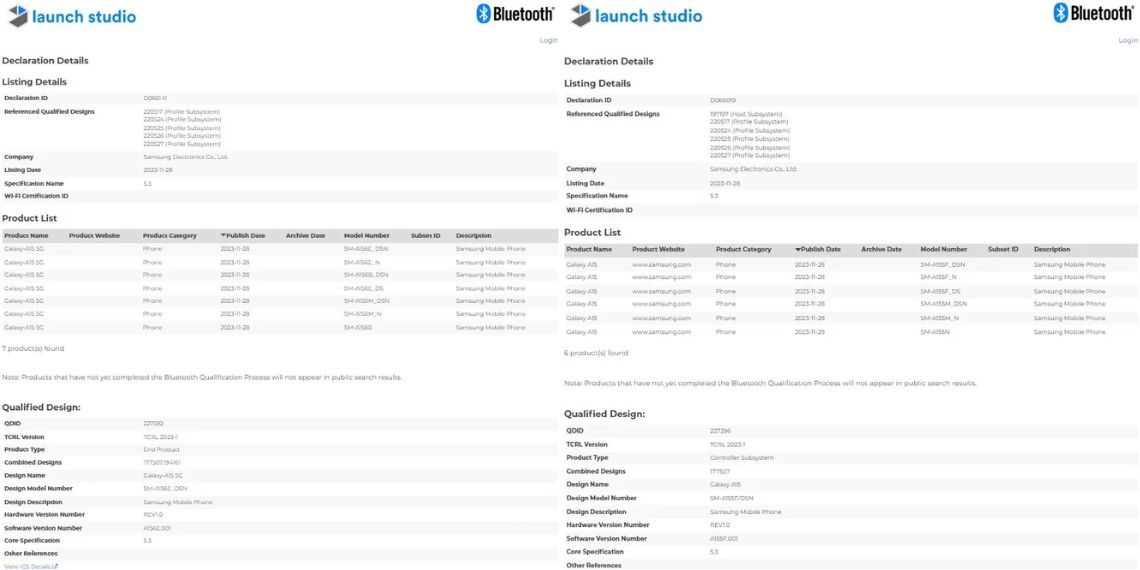The height and width of the screenshot is (570, 1140).
Task: Select the SM-A156E_DSN model row
Action: click(366, 248)
